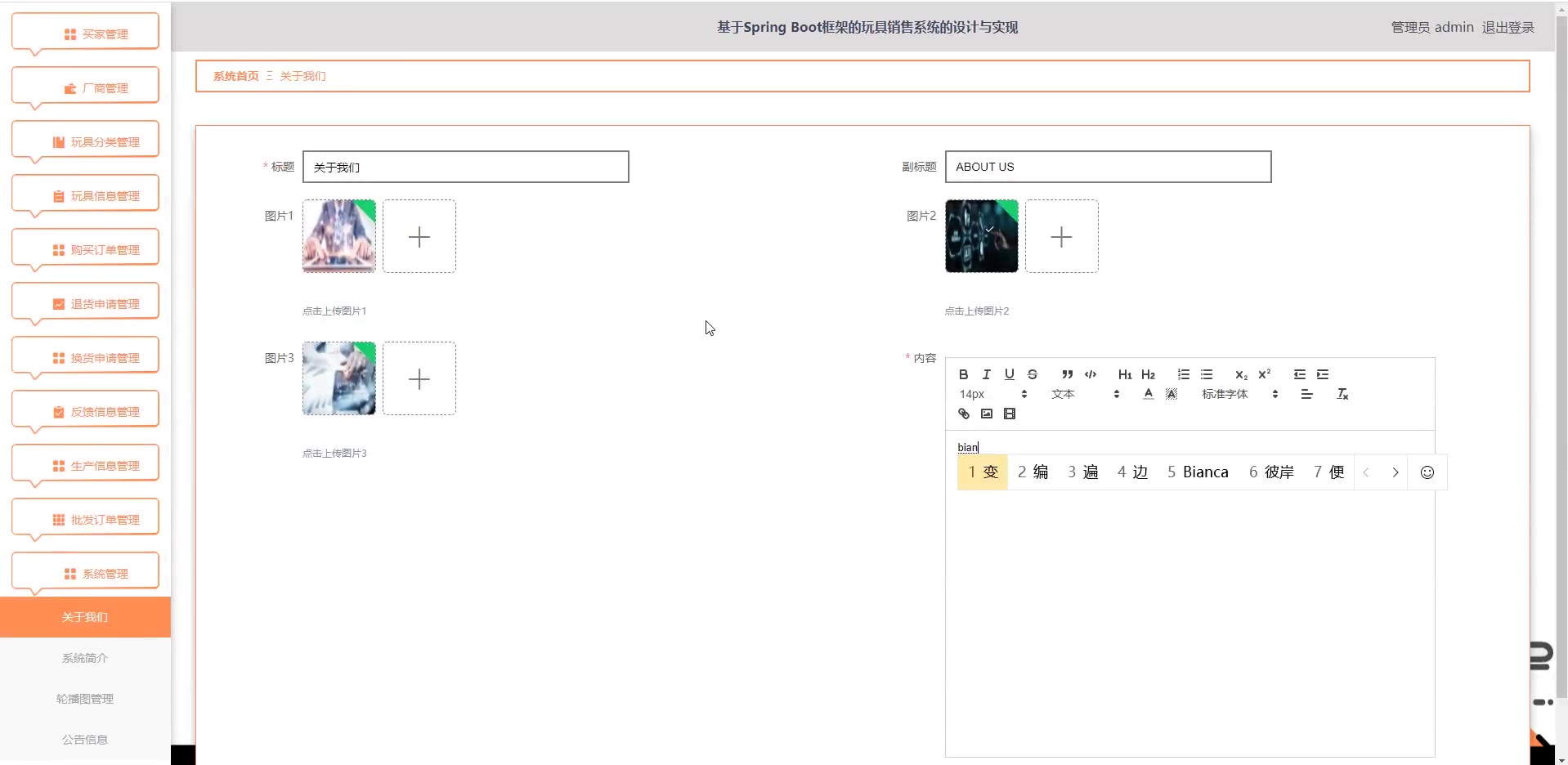
Task: Focus the 副标题 input field
Action: pyautogui.click(x=1108, y=167)
